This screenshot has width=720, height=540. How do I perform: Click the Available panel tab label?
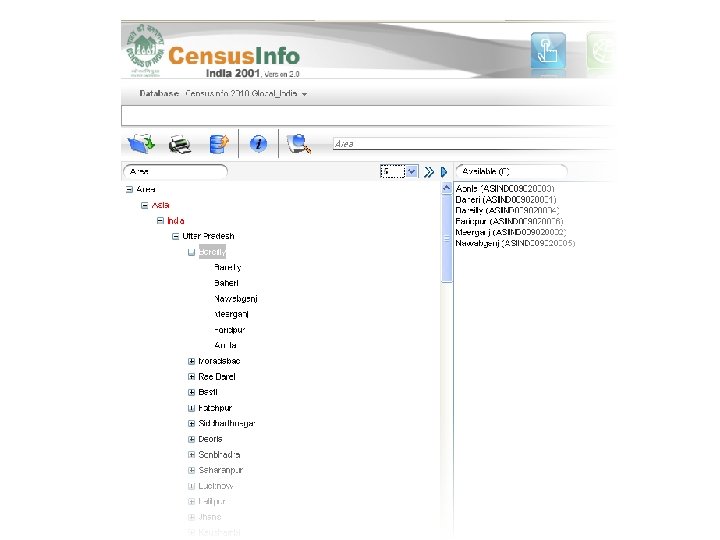(511, 172)
